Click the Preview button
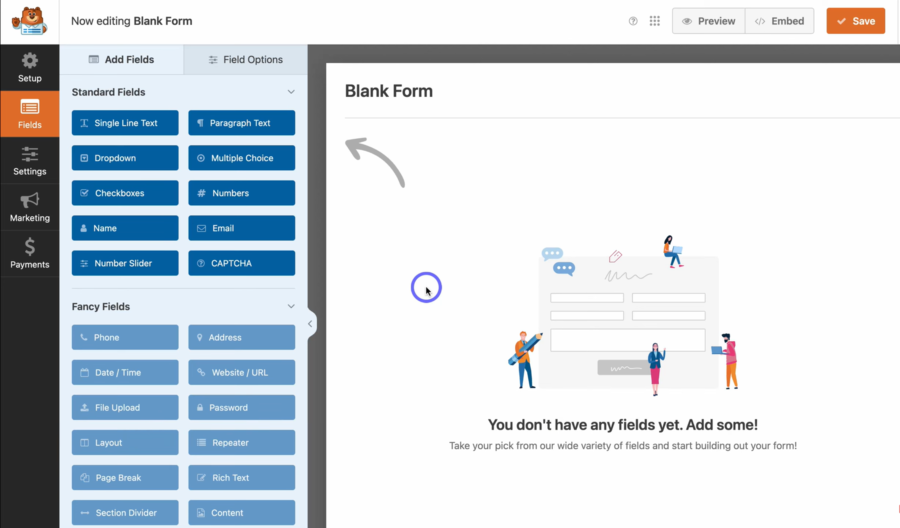This screenshot has height=528, width=900. 709,21
